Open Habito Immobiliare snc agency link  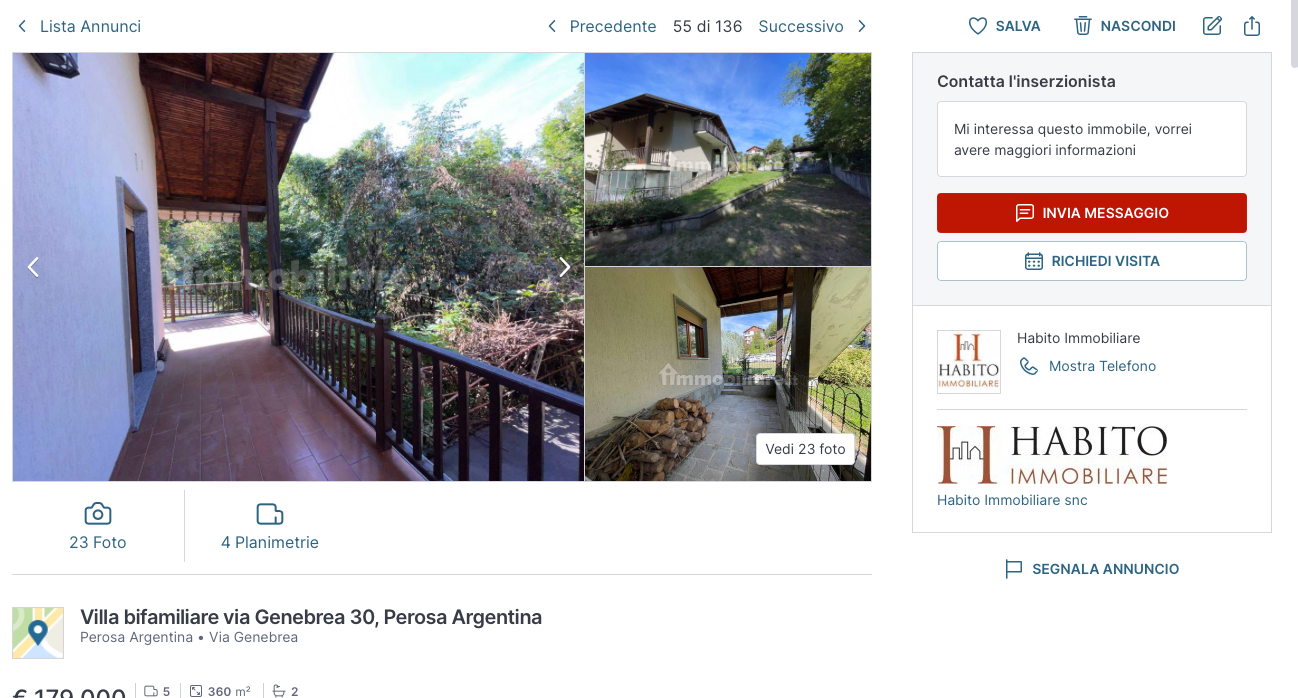tap(1012, 500)
